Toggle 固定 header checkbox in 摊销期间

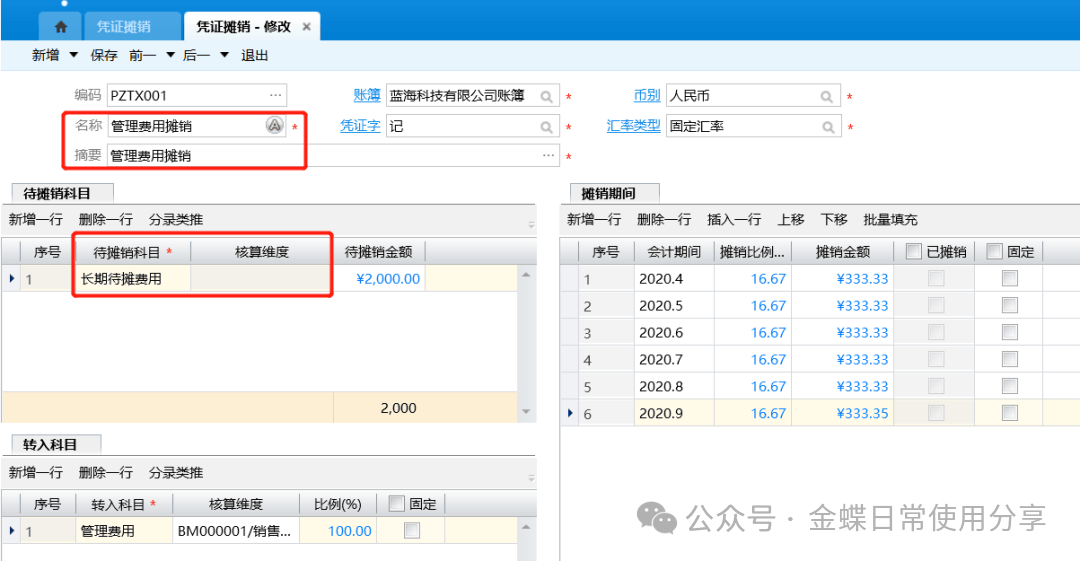pos(994,252)
